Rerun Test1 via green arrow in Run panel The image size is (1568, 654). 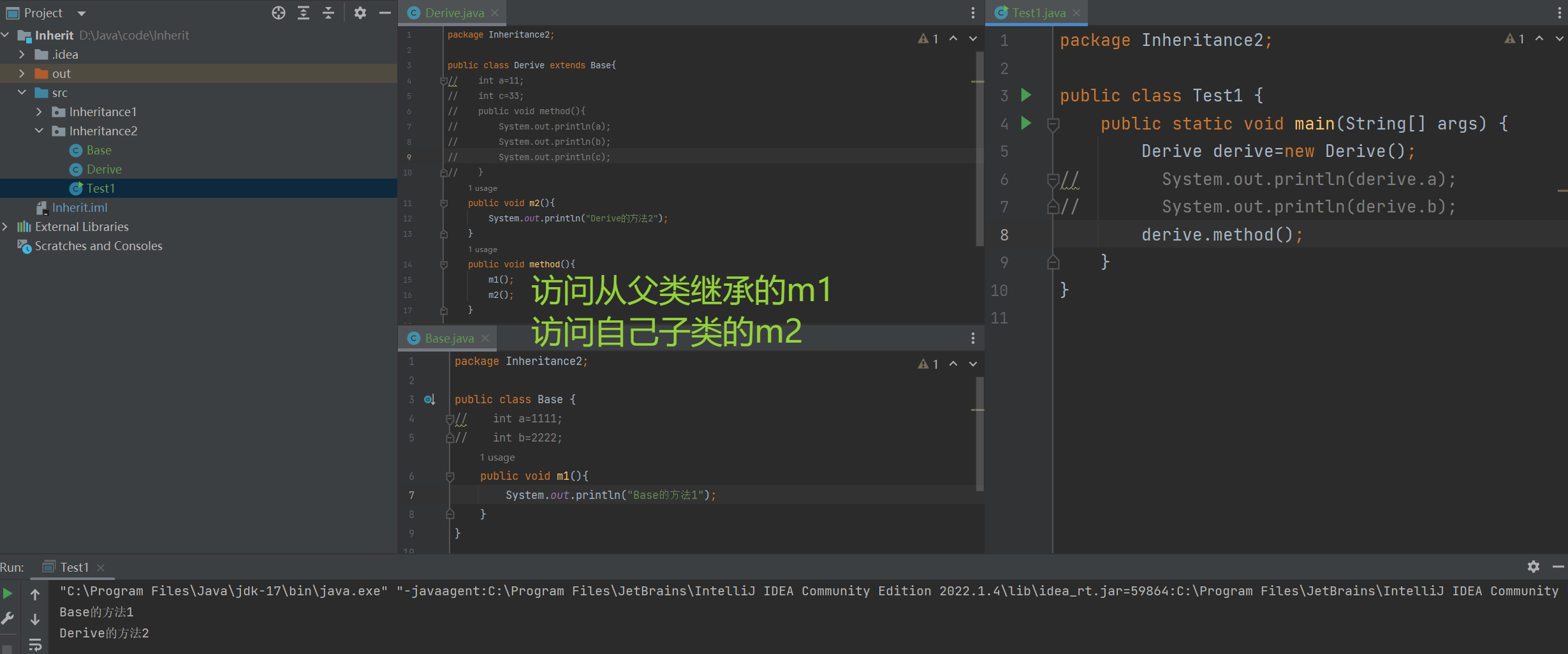coord(8,593)
